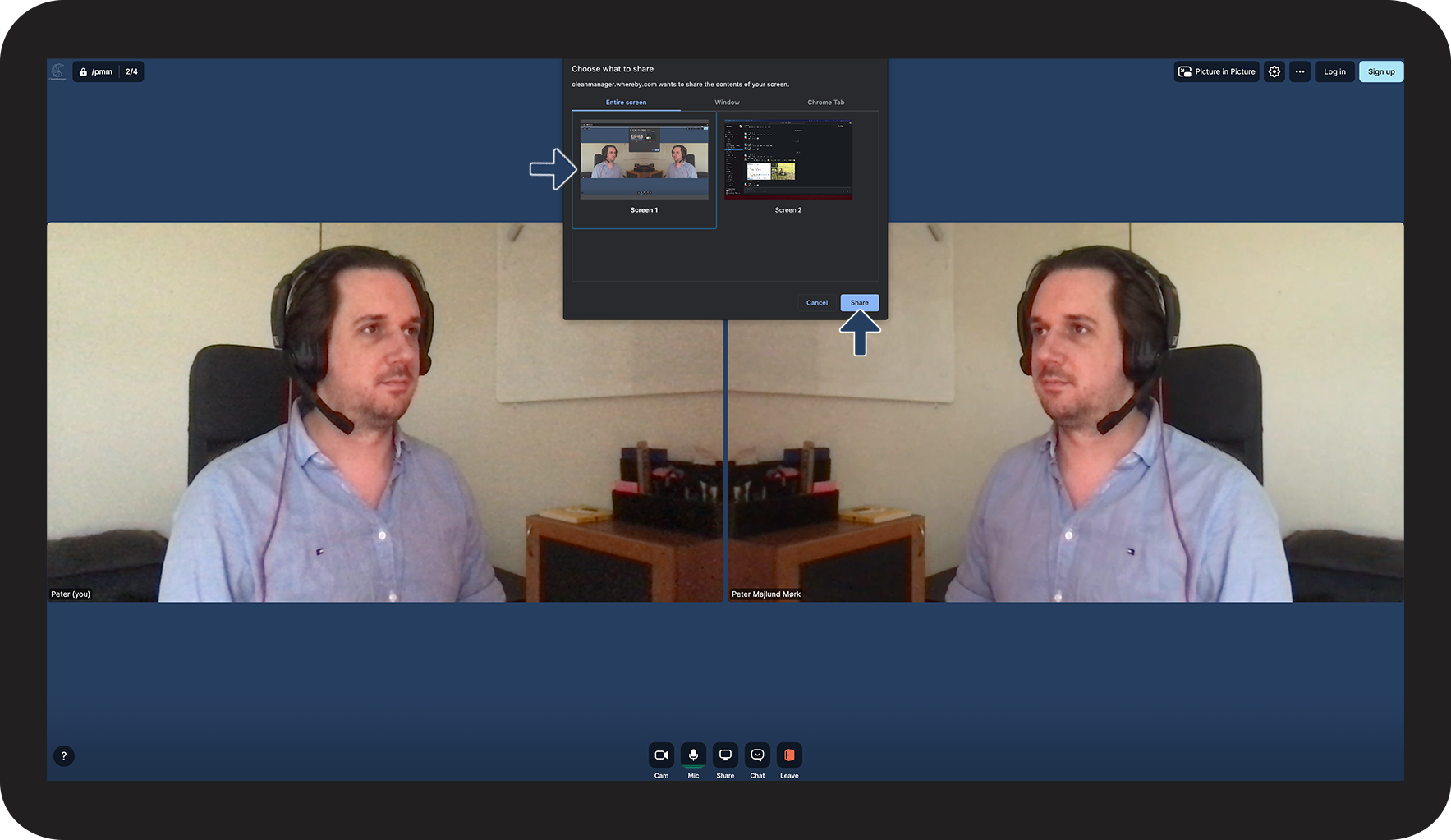The image size is (1451, 840).
Task: Cancel the screen share dialog
Action: 816,303
